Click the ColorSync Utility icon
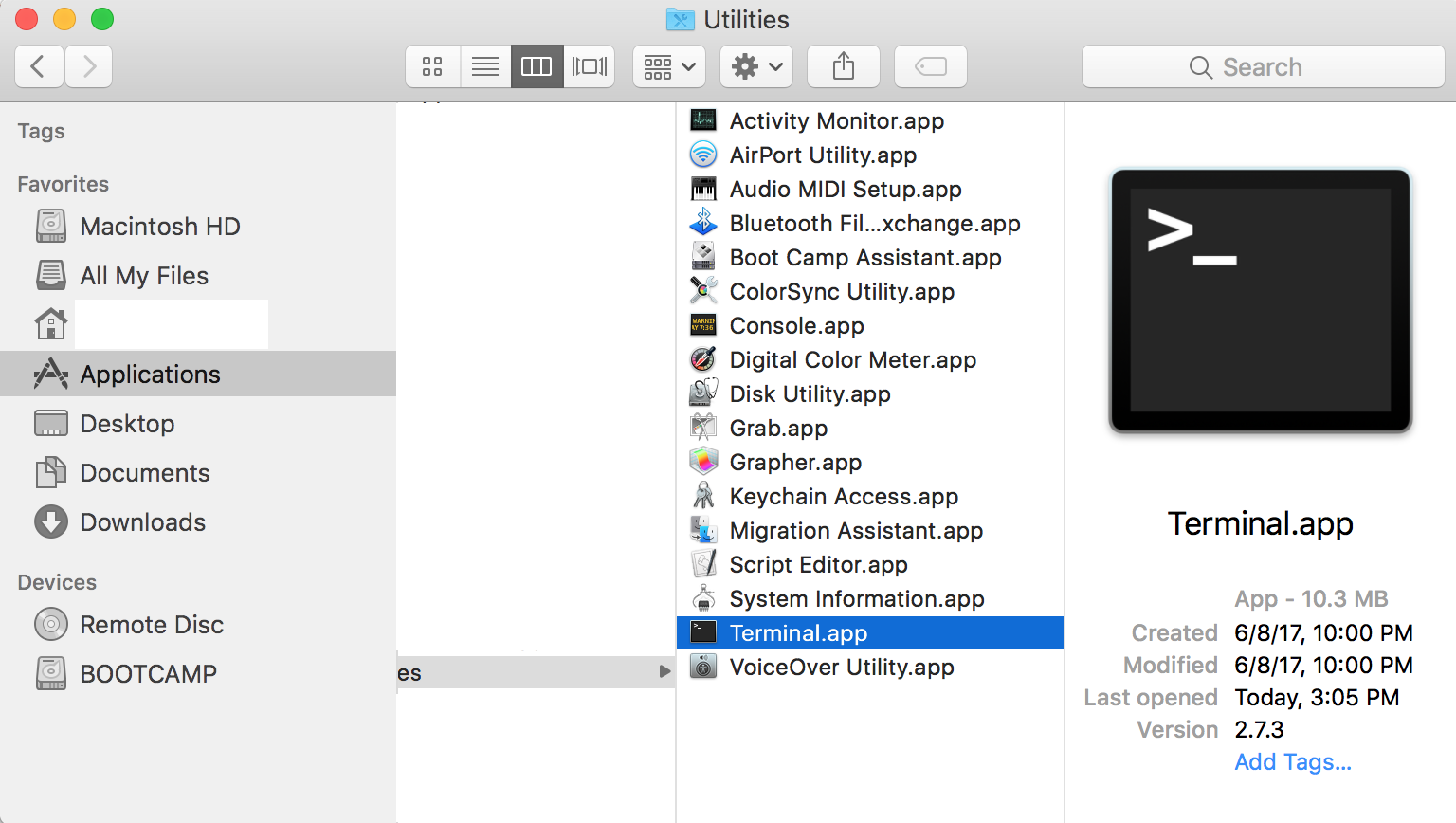Viewport: 1456px width, 823px height. 703,291
